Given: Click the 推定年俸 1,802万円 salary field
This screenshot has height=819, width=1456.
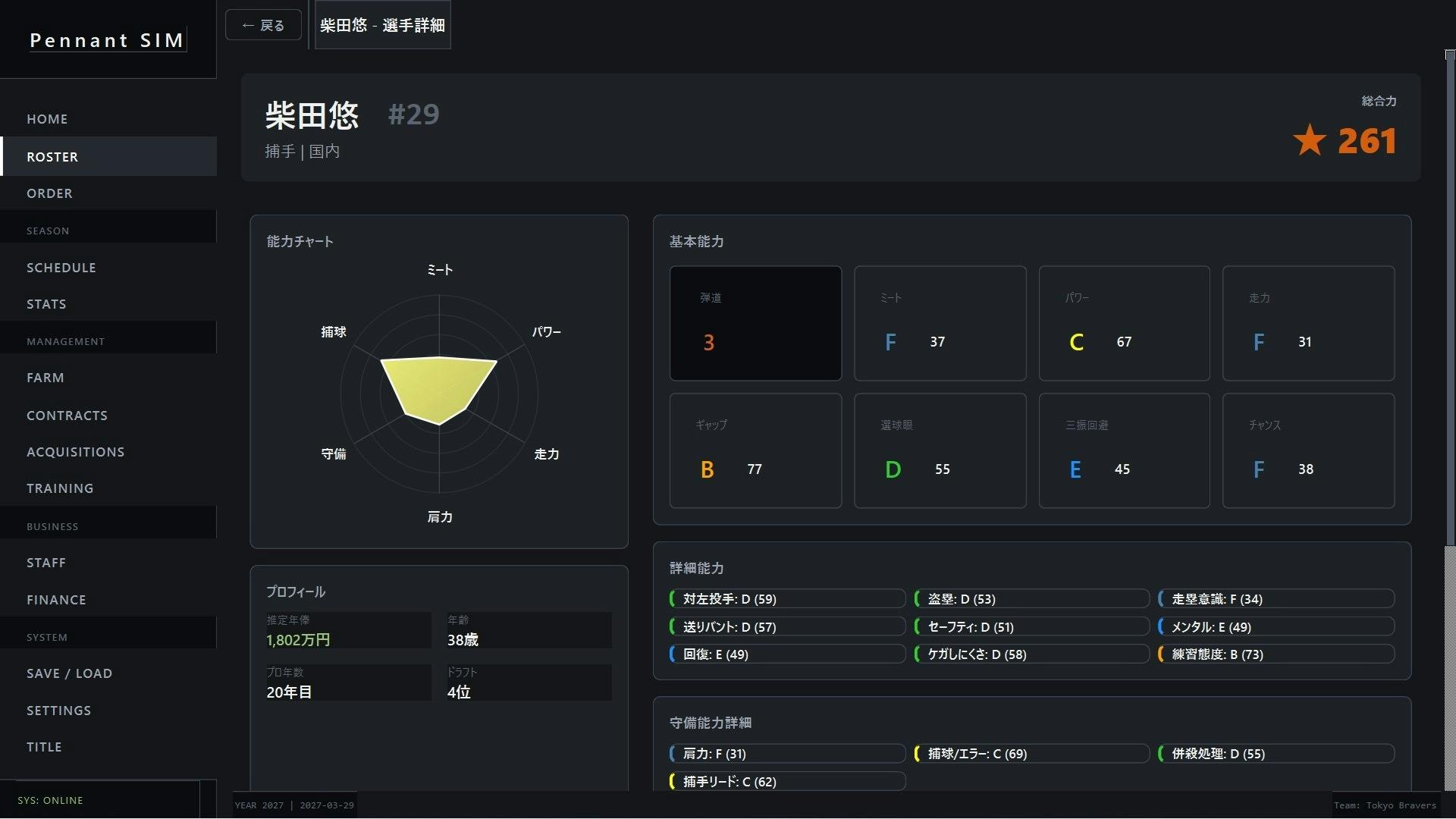Looking at the screenshot, I should (x=347, y=631).
